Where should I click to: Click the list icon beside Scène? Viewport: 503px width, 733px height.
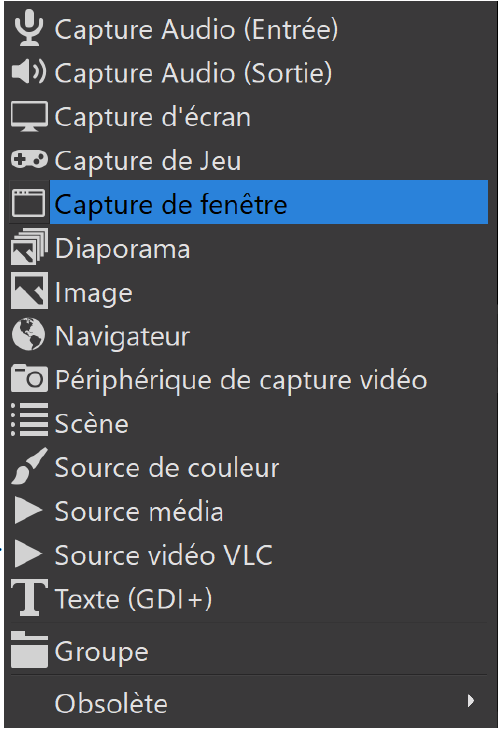(x=29, y=419)
